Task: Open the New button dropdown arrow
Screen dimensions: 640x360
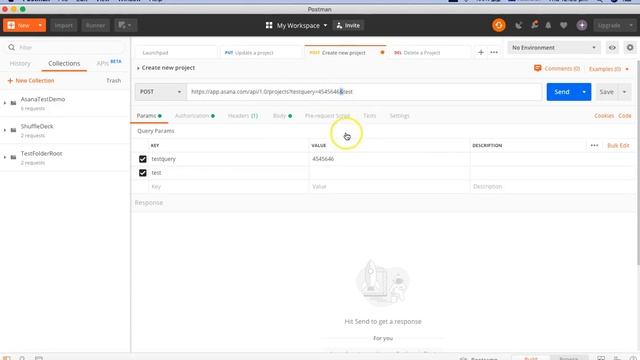Action: click(40, 25)
